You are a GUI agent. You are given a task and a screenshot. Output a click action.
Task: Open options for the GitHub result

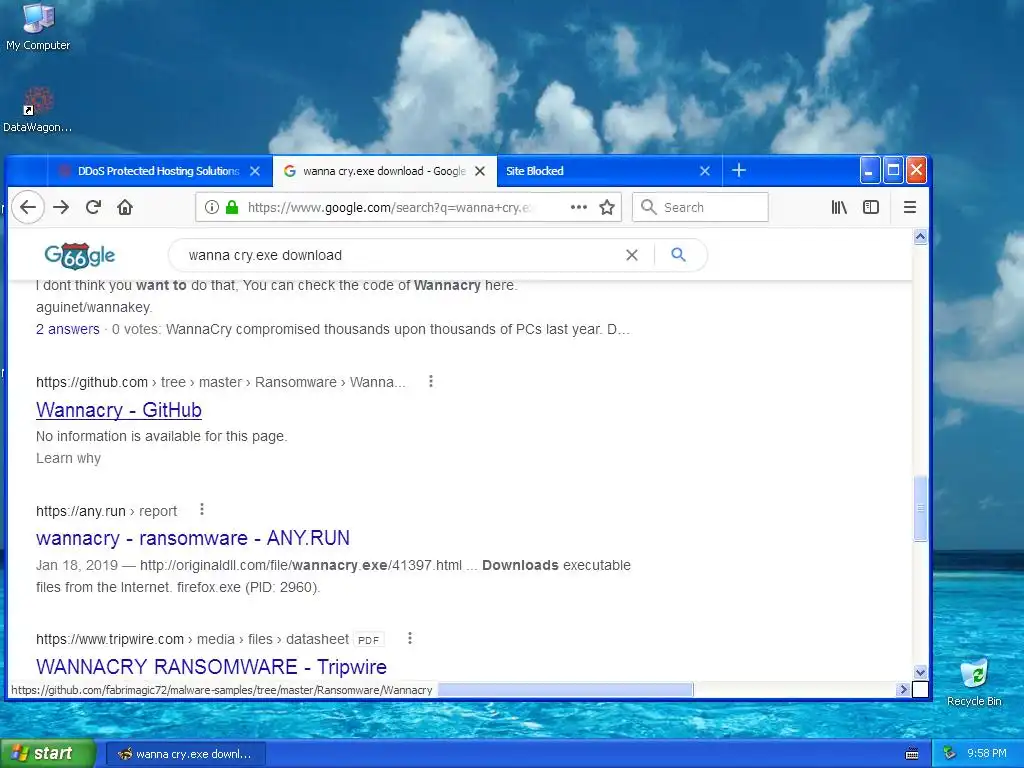(x=430, y=381)
